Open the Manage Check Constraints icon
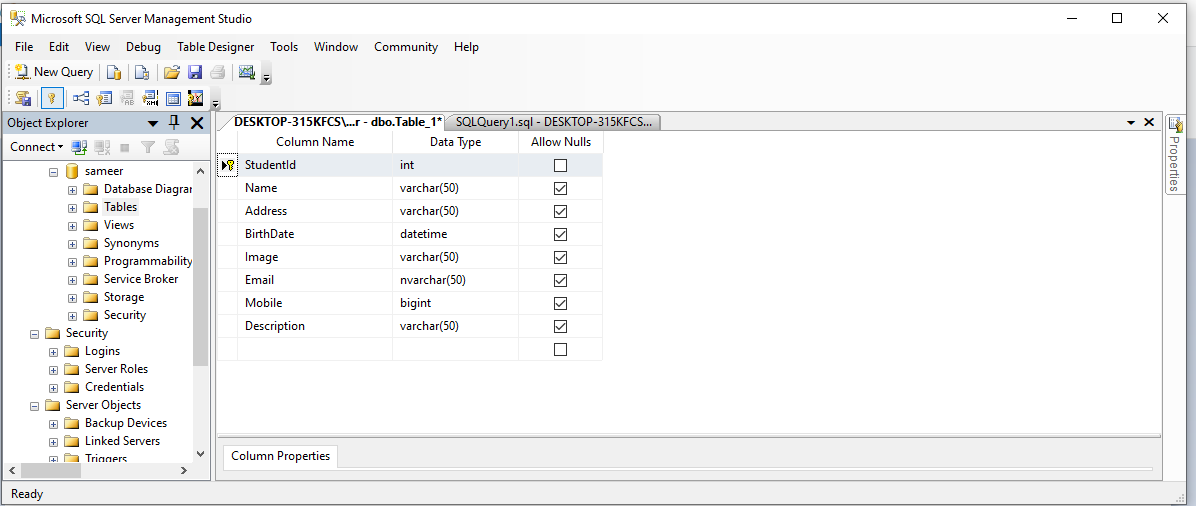This screenshot has width=1196, height=506. [x=173, y=98]
